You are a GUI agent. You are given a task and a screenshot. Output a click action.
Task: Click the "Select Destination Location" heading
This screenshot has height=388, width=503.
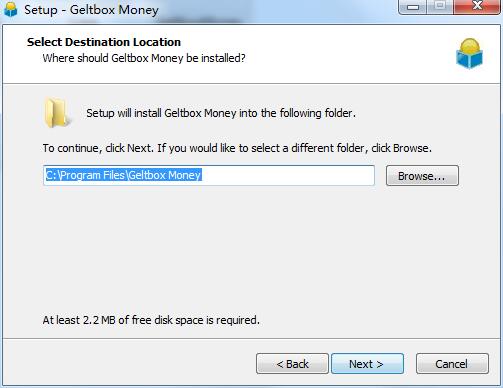coord(104,42)
